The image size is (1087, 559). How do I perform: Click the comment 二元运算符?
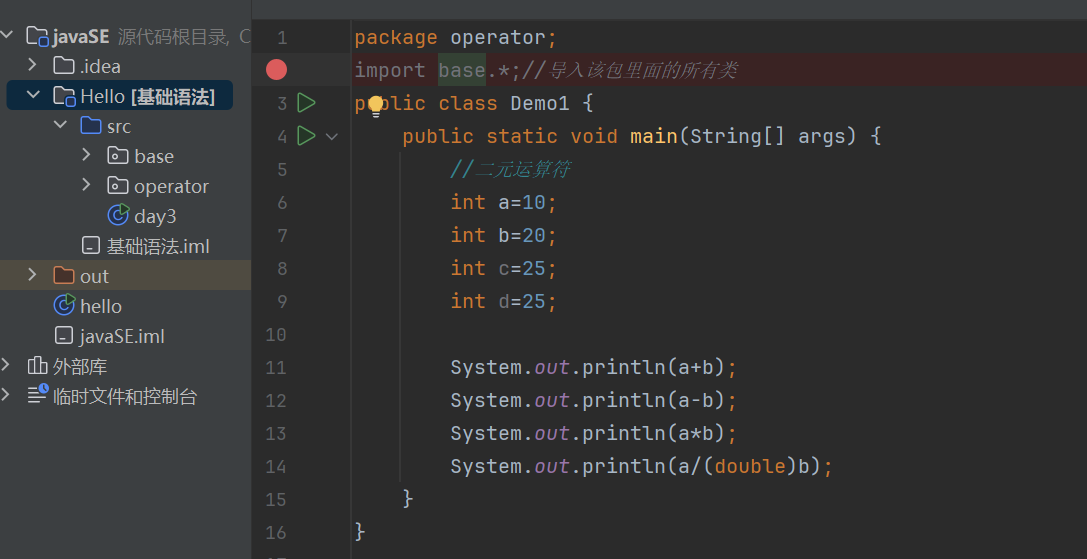tap(522, 169)
